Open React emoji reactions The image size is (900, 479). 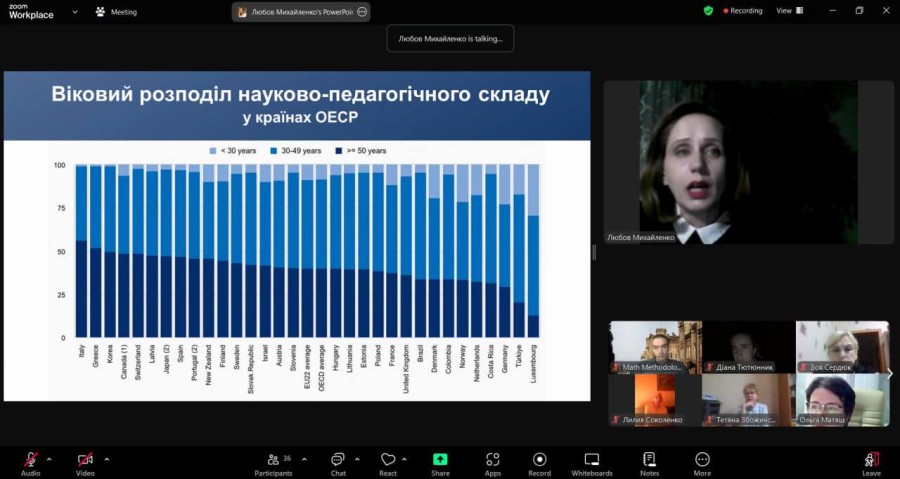click(388, 464)
